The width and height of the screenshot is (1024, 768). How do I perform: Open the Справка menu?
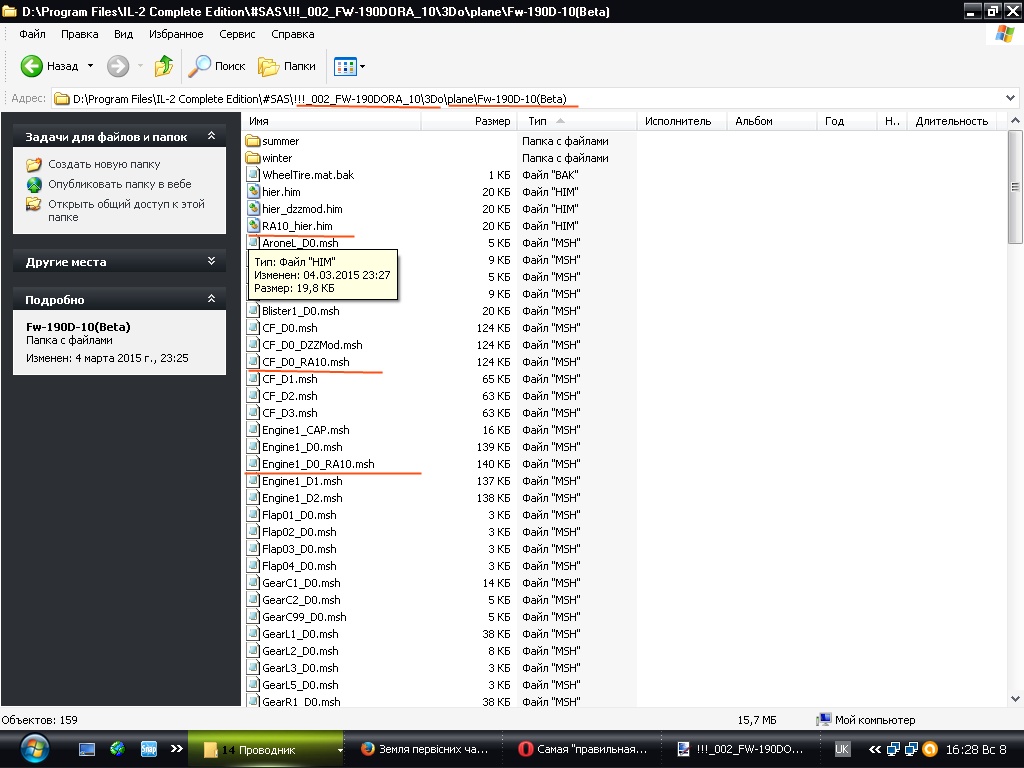(293, 34)
